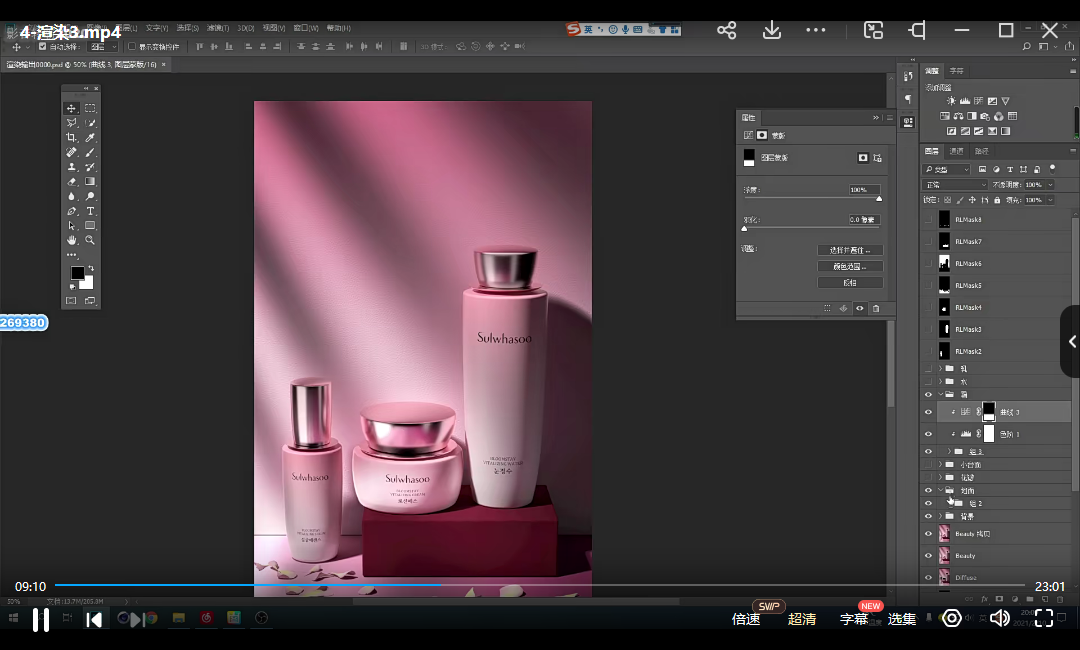The height and width of the screenshot is (650, 1080).
Task: Click the mask density slider handle
Action: pos(879,199)
